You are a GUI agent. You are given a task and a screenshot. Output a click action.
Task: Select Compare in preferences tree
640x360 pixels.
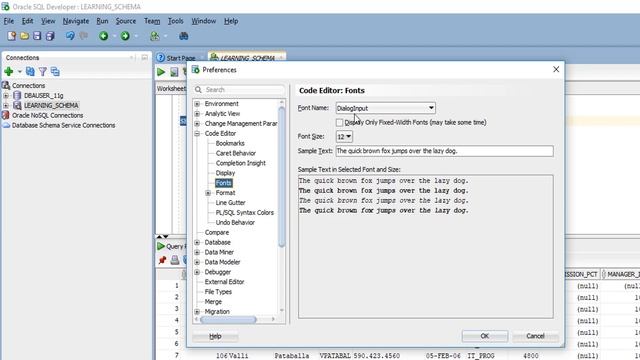(x=217, y=232)
